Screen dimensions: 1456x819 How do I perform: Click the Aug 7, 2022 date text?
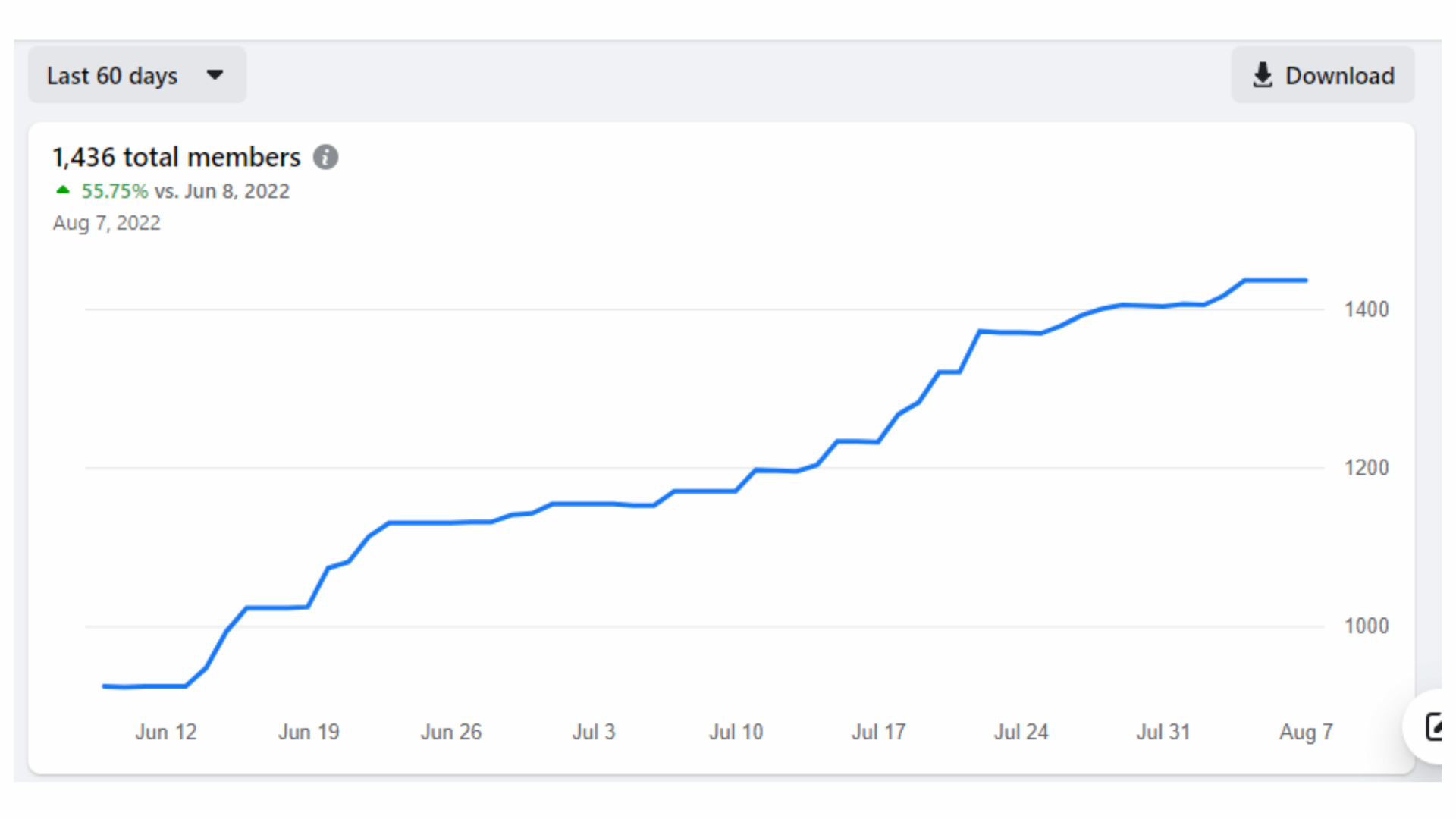[x=106, y=223]
